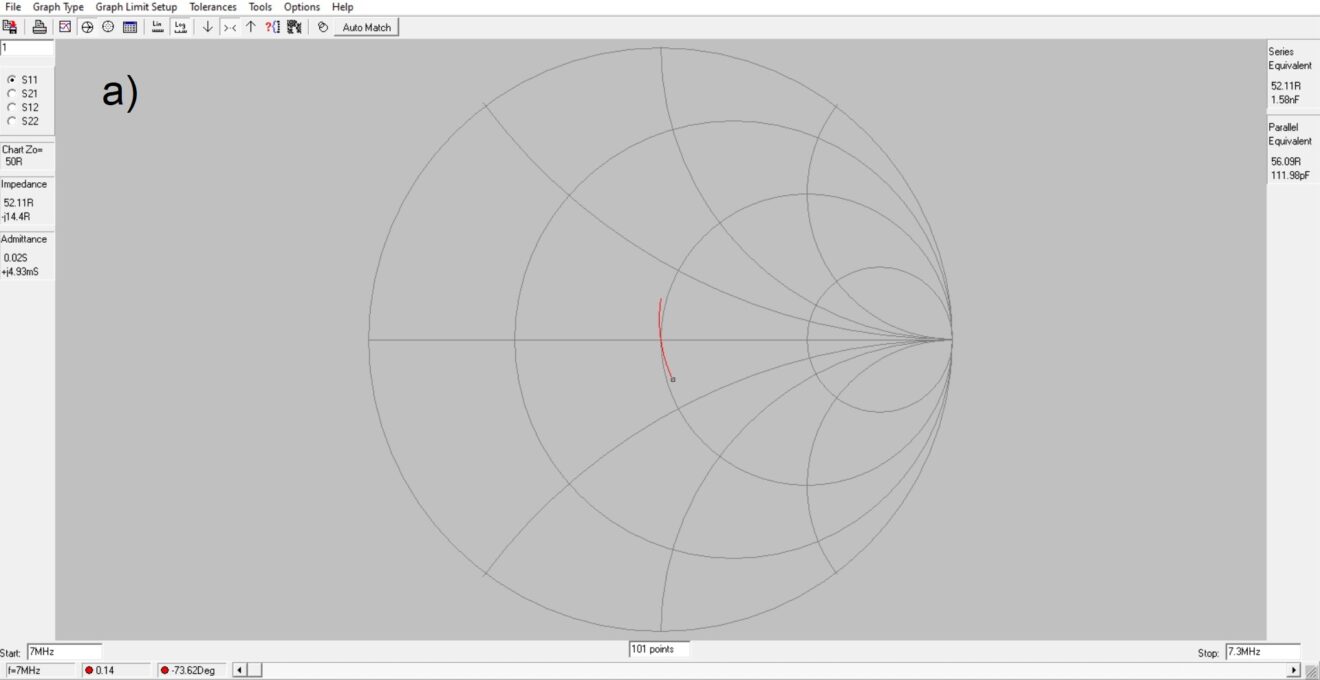Screen dimensions: 1320x680
Task: Click the printer icon in the toolbar
Action: coord(39,27)
